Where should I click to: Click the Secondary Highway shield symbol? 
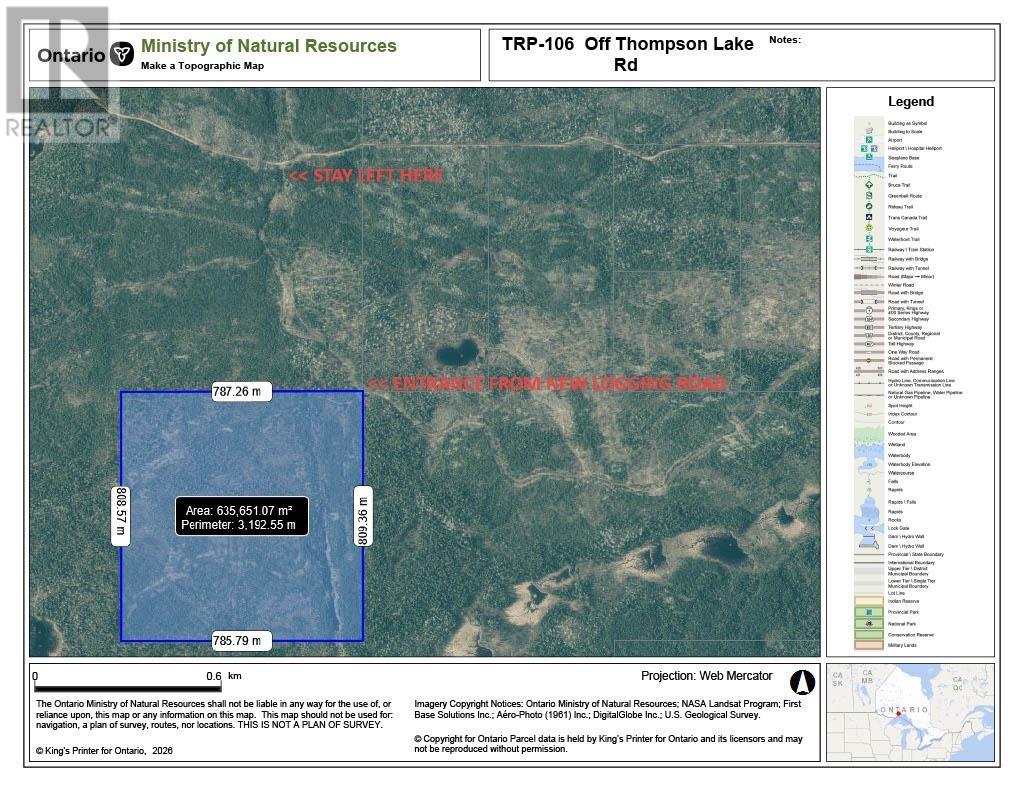pyautogui.click(x=869, y=319)
